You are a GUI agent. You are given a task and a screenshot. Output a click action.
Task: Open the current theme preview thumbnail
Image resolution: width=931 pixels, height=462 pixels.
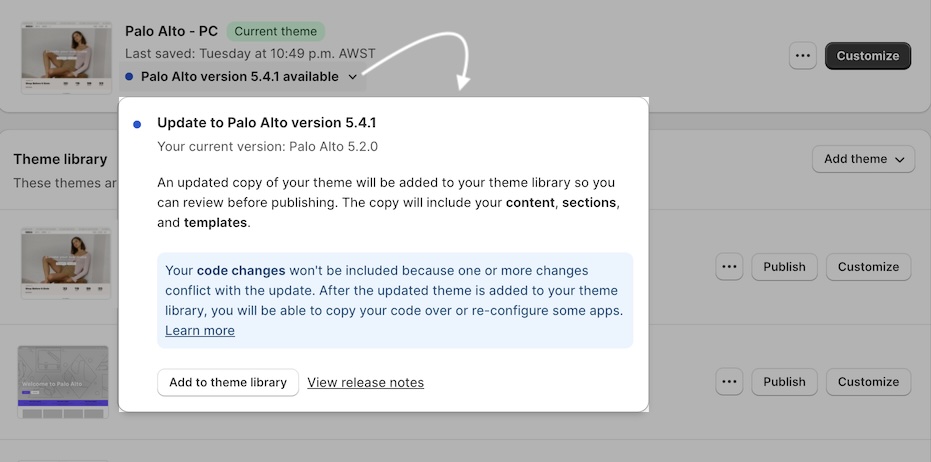66,58
